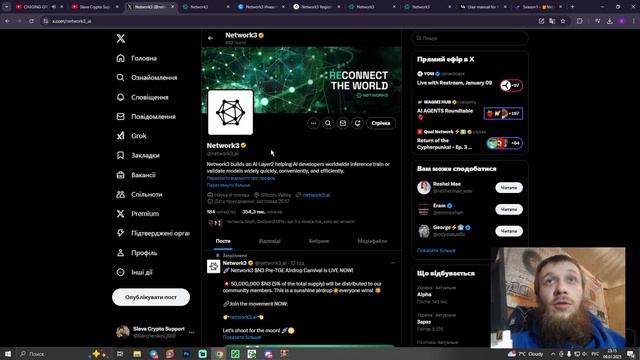Open the profile three-dots more menu
This screenshot has height=360, width=640.
[x=313, y=123]
